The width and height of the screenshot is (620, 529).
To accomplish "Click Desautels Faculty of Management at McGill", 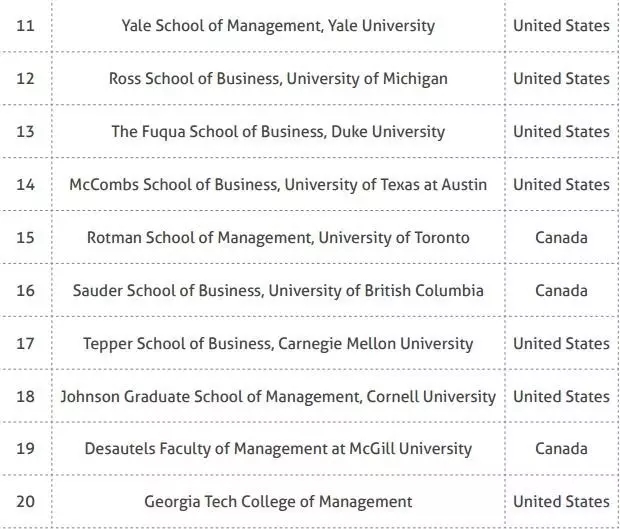I will point(278,449).
